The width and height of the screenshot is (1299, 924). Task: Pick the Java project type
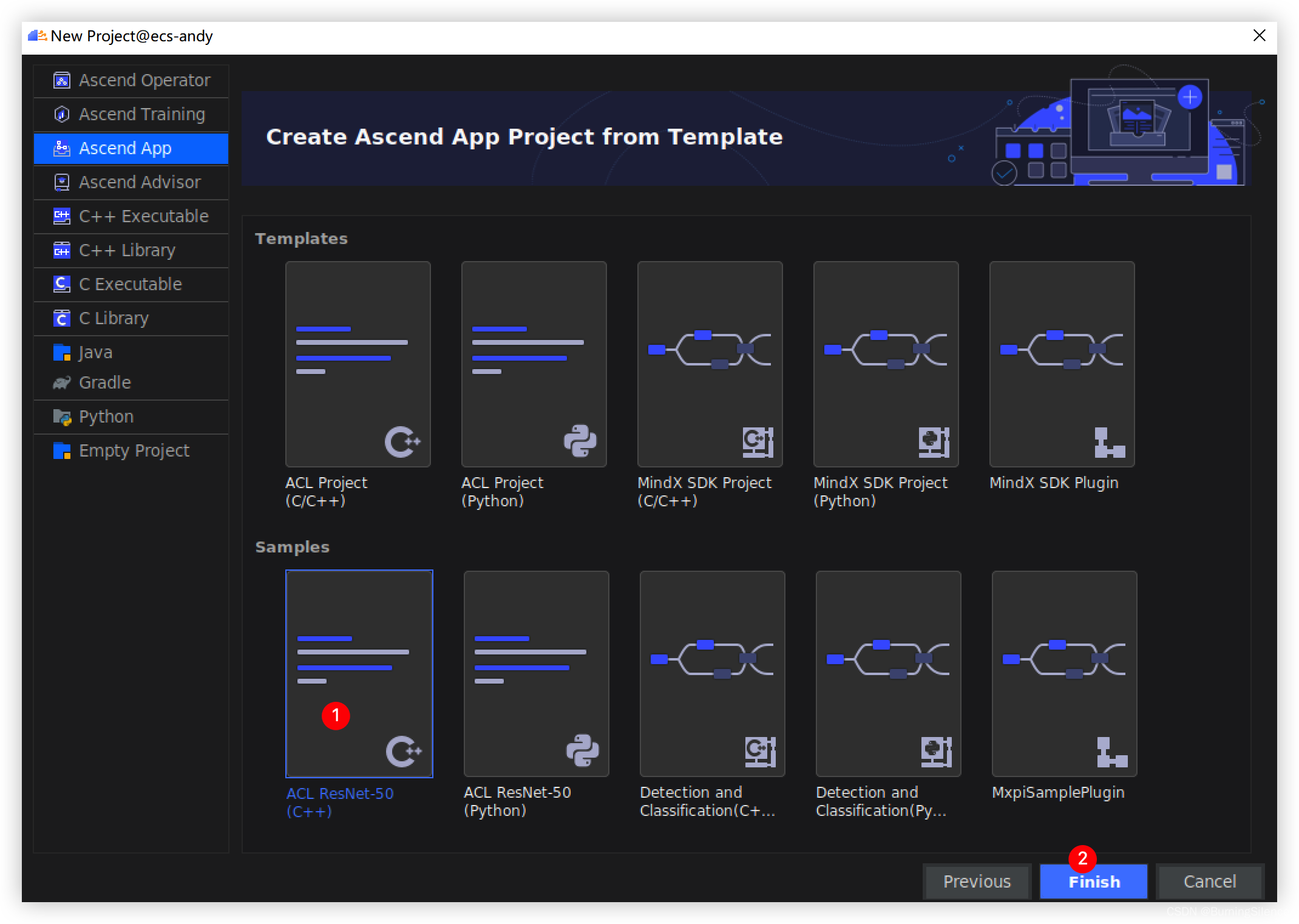pos(131,352)
